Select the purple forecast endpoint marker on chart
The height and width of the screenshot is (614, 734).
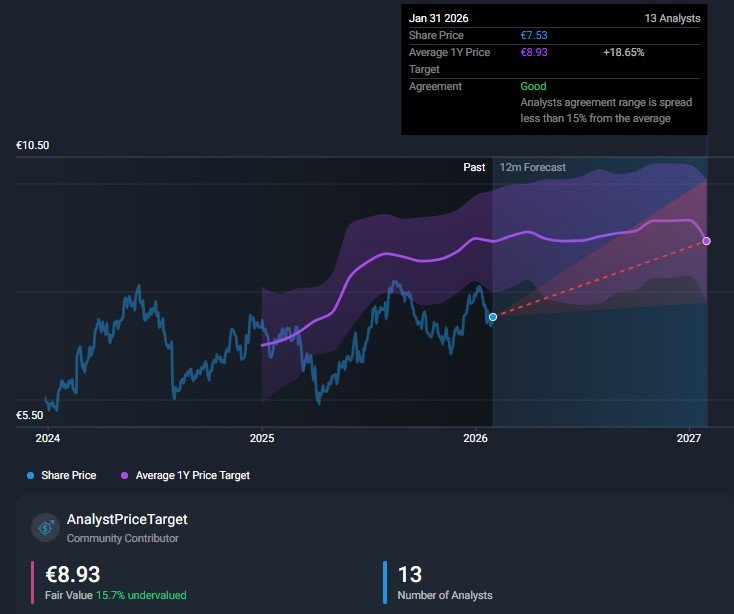click(707, 241)
